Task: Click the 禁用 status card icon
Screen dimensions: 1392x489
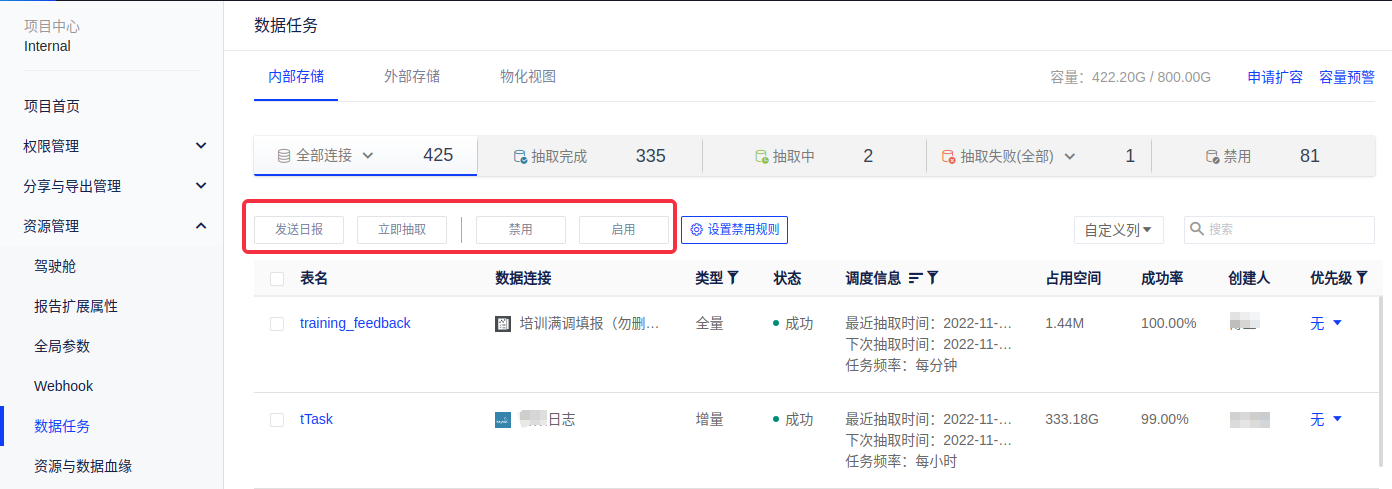Action: 1212,157
